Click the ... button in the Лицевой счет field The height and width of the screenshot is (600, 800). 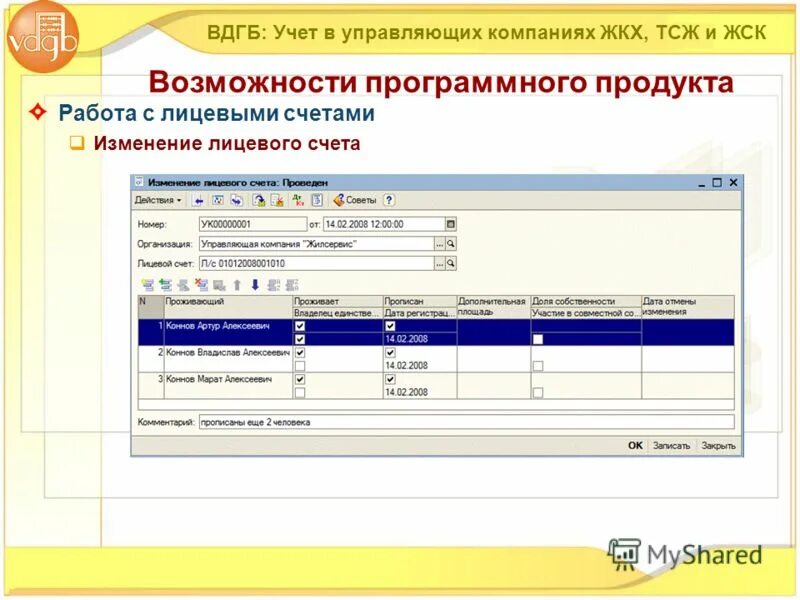438,261
